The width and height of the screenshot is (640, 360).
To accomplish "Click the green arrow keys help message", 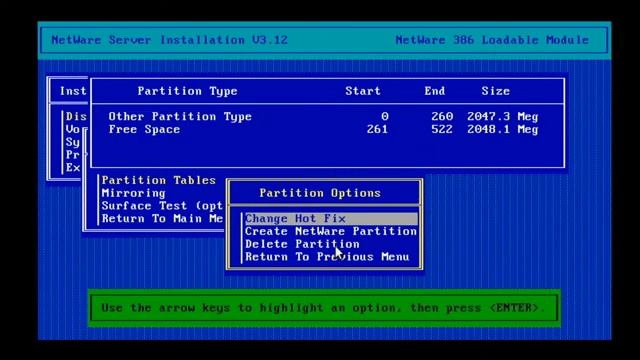I will point(324,308).
